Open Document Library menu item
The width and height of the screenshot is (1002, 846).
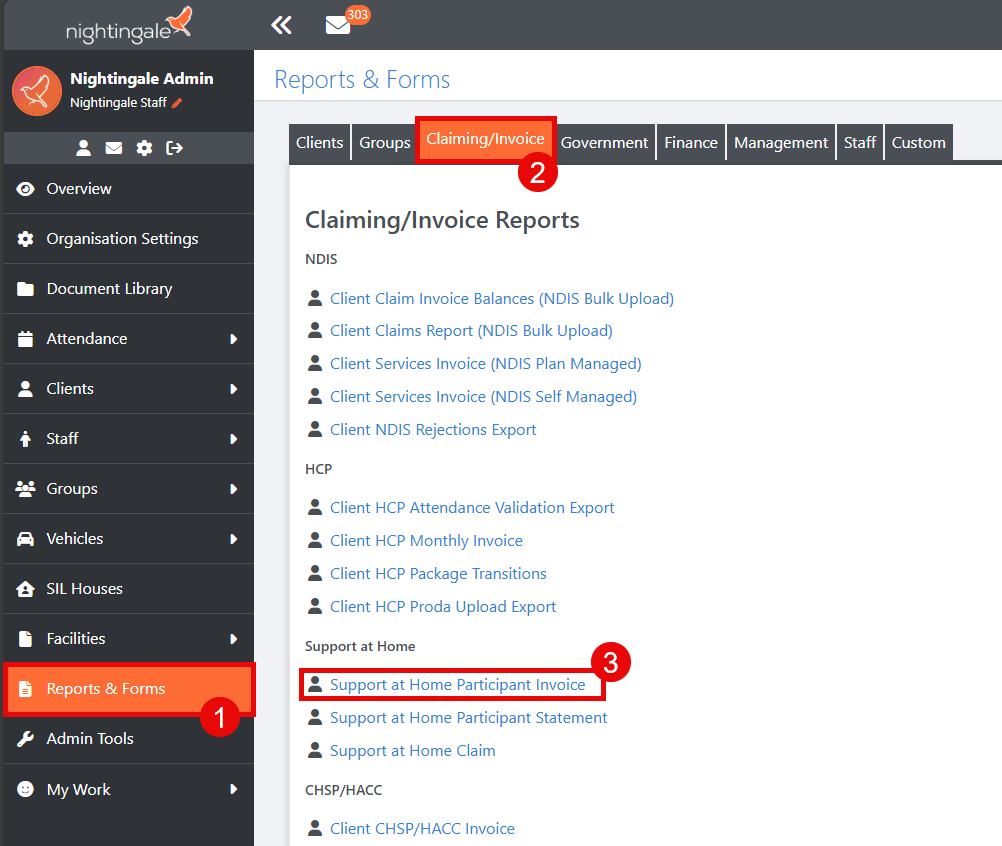129,289
